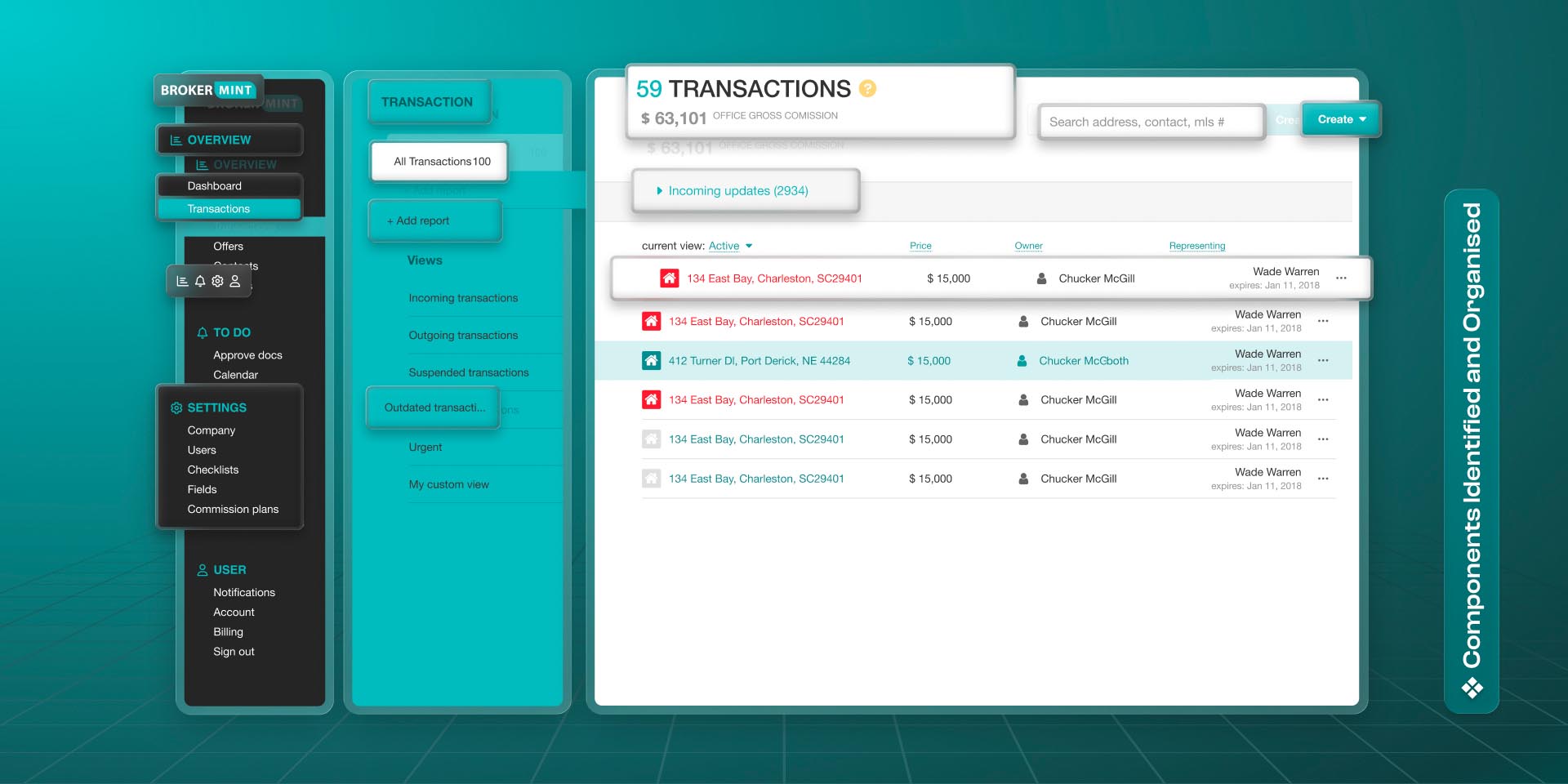1568x784 pixels.
Task: Click the search address, contact, mls field
Action: 1150,122
